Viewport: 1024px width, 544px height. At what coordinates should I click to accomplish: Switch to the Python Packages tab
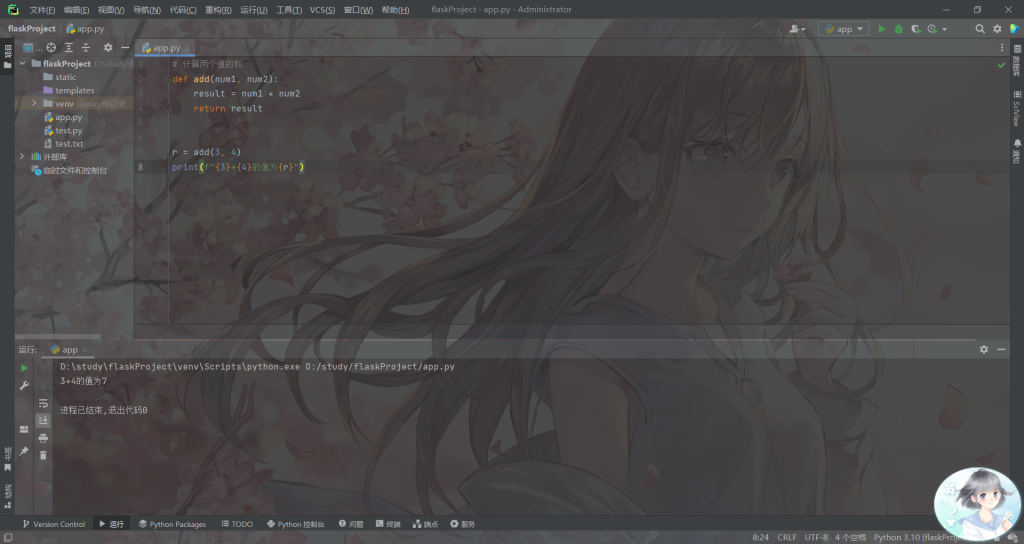pos(172,524)
